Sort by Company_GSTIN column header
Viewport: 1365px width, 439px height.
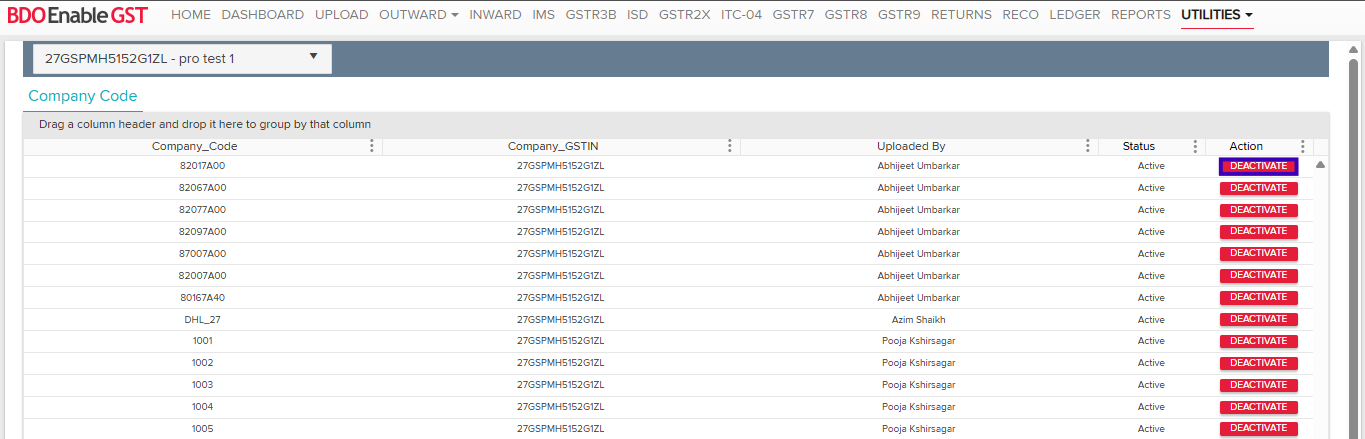pyautogui.click(x=553, y=146)
